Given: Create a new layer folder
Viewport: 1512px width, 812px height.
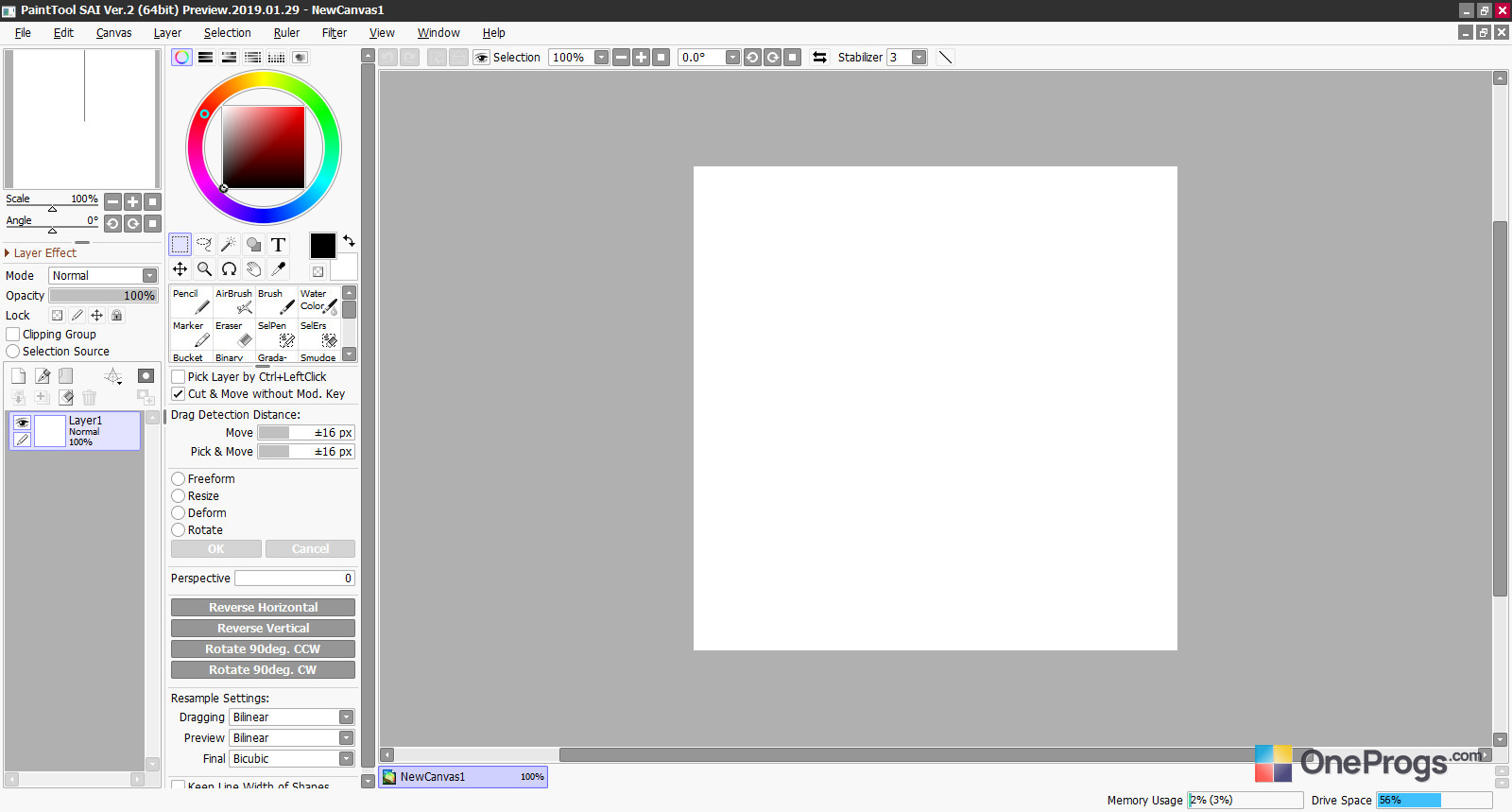Looking at the screenshot, I should [x=66, y=376].
